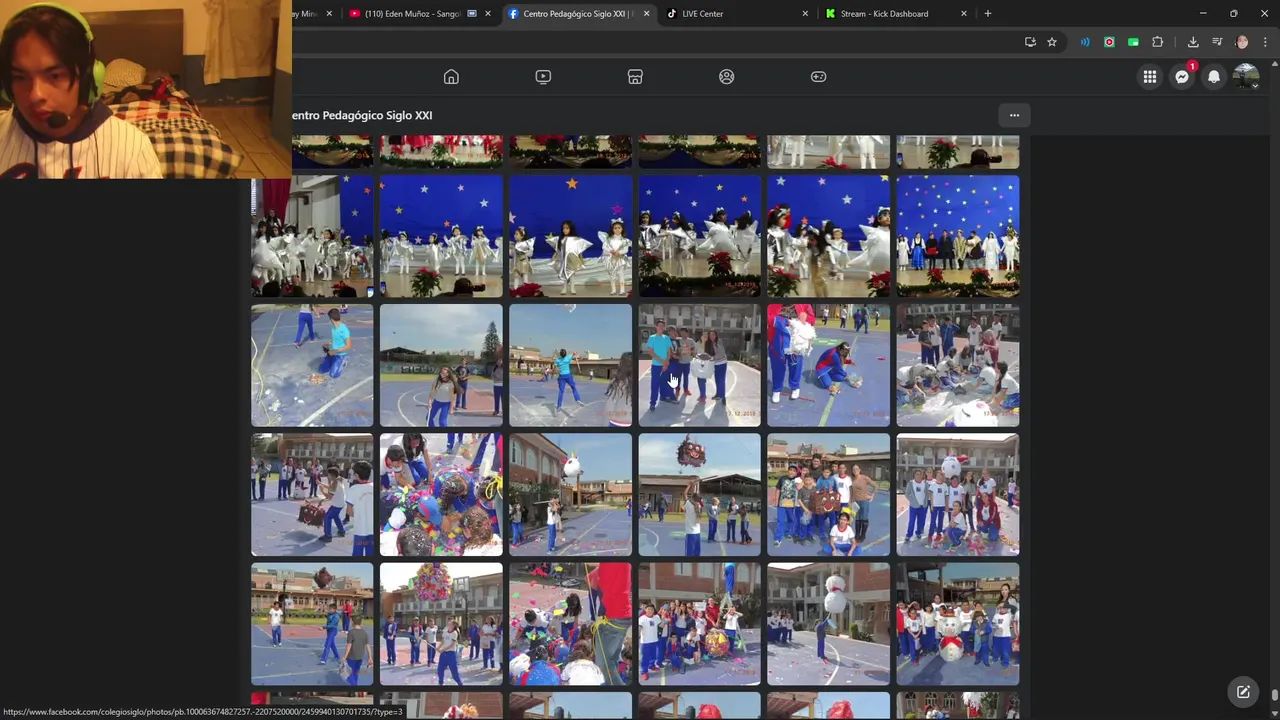
Task: Open the Extensions puzzle icon
Action: coord(1158,42)
